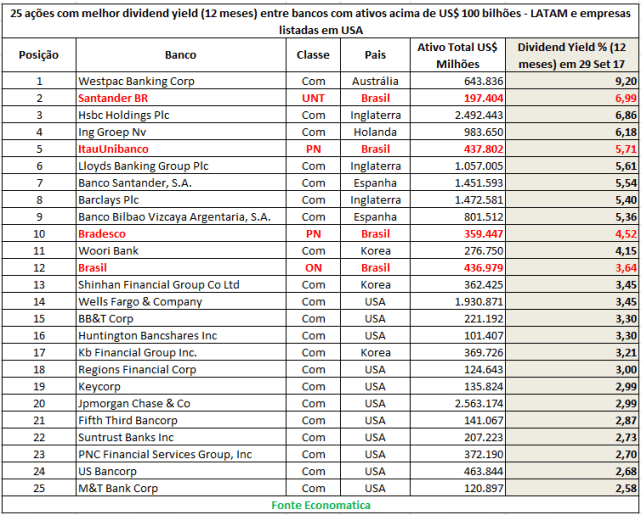The width and height of the screenshot is (643, 516).
Task: Click 'Espanha' in the Banco Santander row
Action: (375, 183)
